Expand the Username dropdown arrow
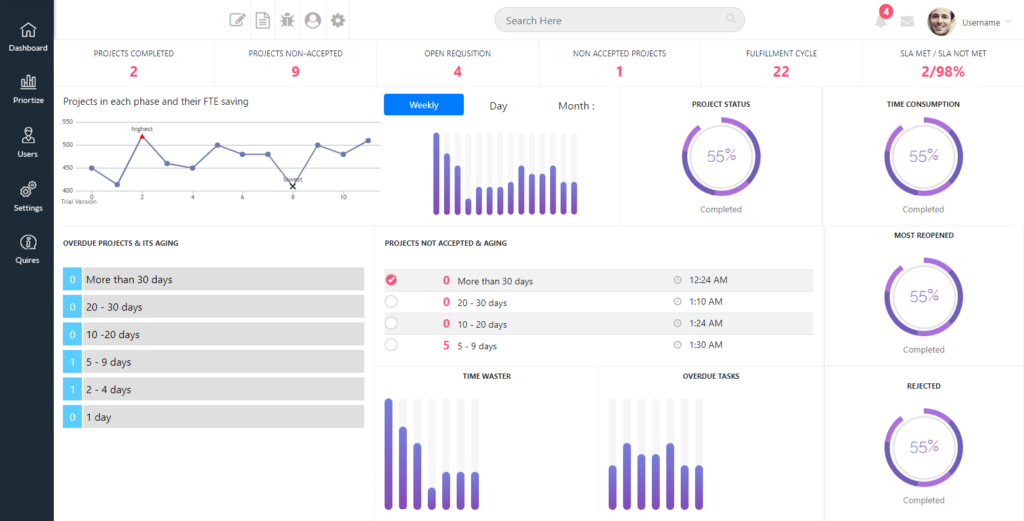Screen dimensions: 1024x521 point(1008,22)
